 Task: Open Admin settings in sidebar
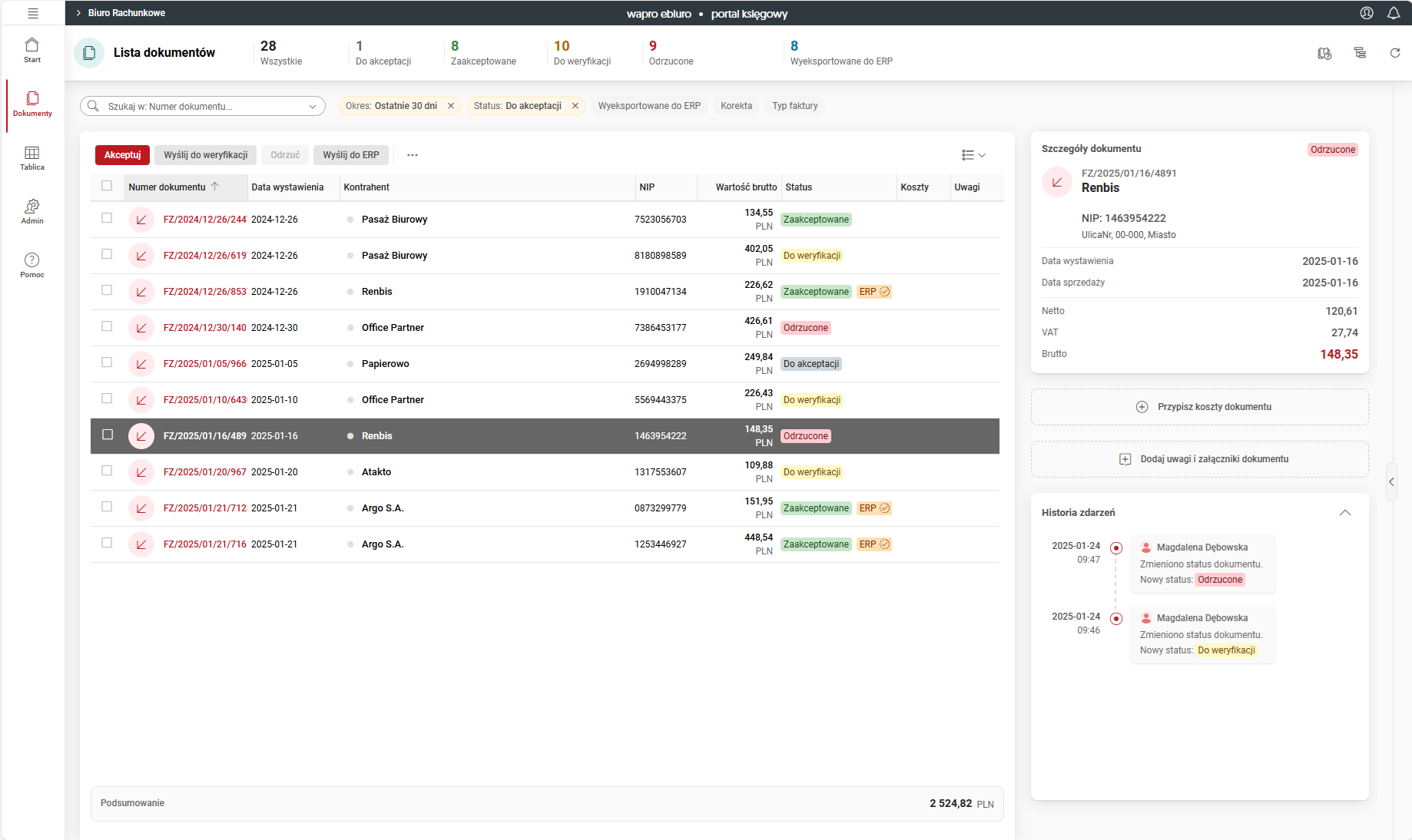(x=32, y=211)
